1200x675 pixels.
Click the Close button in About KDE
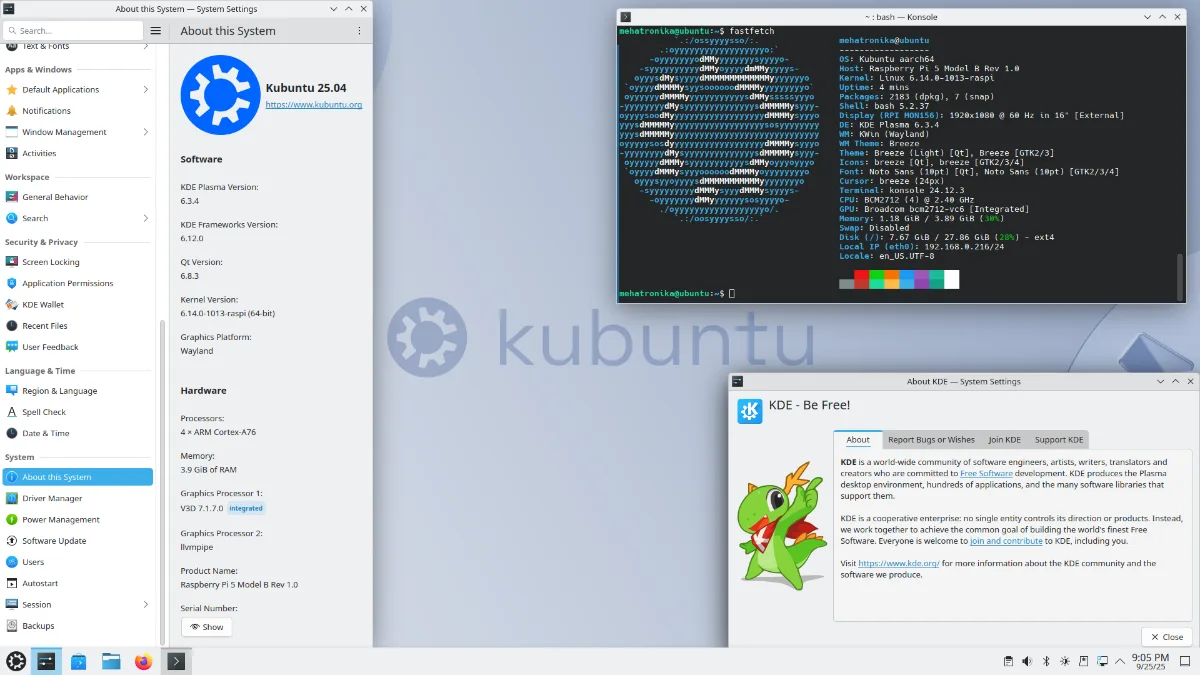pyautogui.click(x=1166, y=637)
